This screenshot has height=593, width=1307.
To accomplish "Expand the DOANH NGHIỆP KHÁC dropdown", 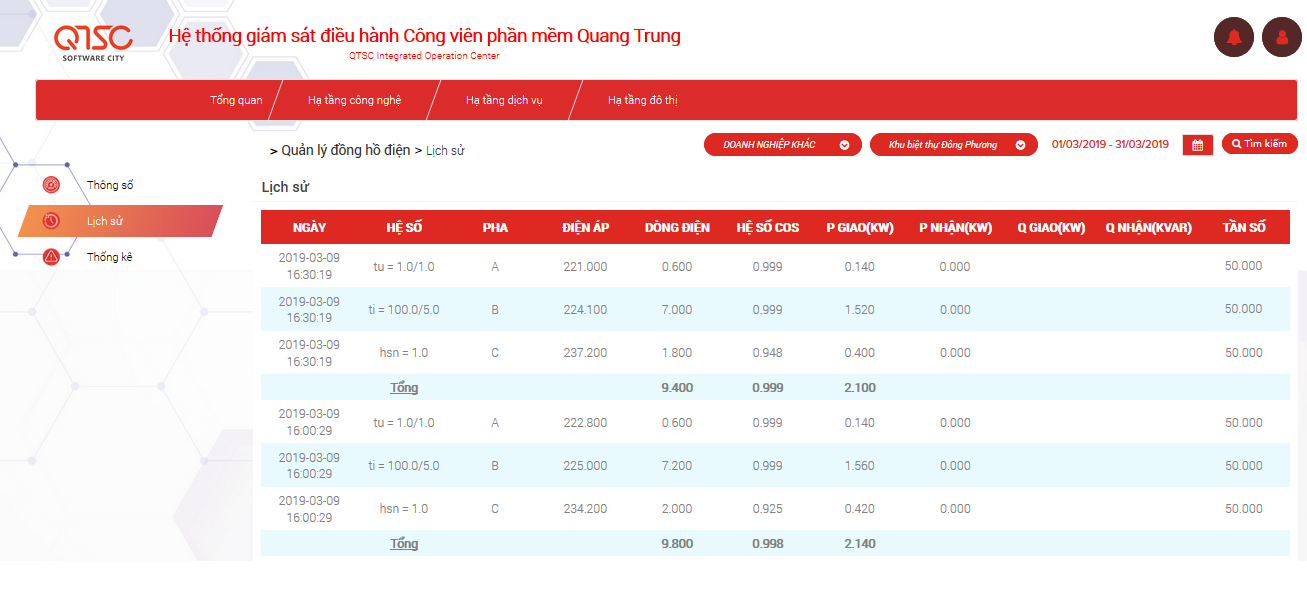I will (783, 145).
